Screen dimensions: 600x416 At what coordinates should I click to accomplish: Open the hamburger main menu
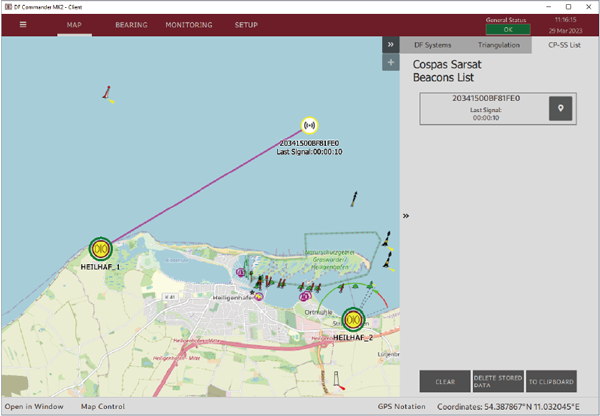[x=22, y=24]
